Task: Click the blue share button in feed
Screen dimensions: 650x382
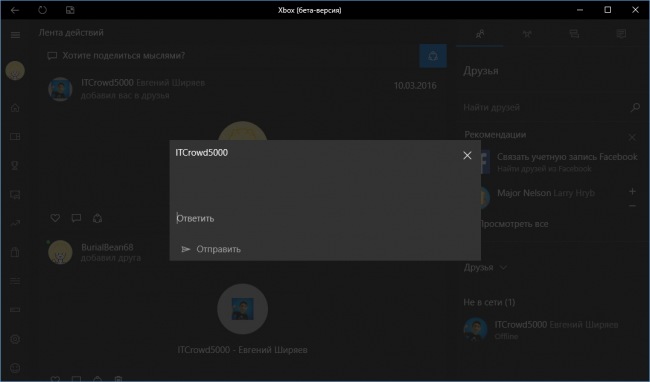Action: 433,56
